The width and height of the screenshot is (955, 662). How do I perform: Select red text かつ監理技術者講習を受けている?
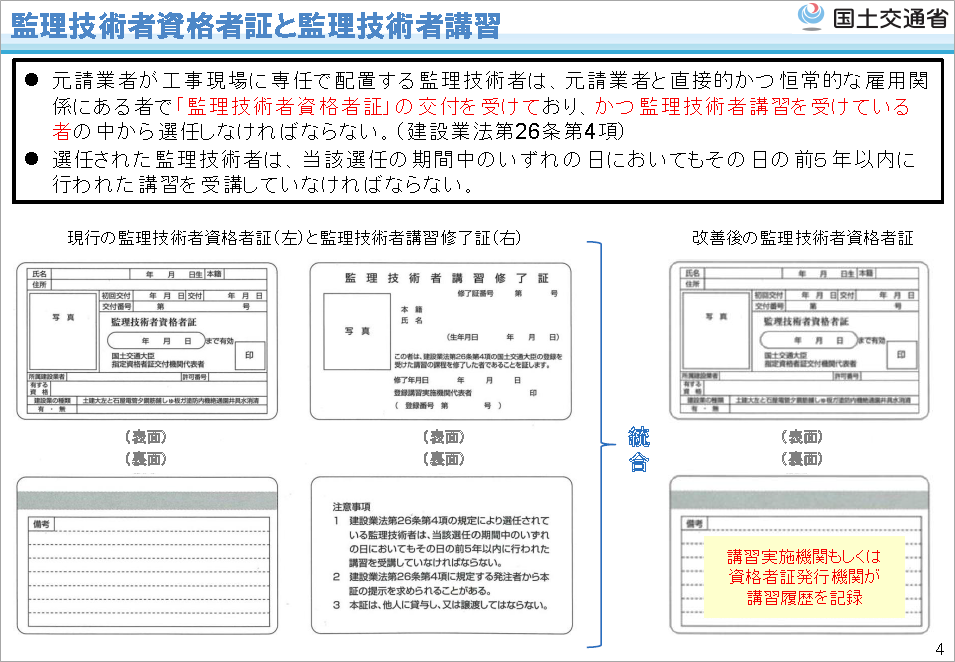click(x=752, y=107)
